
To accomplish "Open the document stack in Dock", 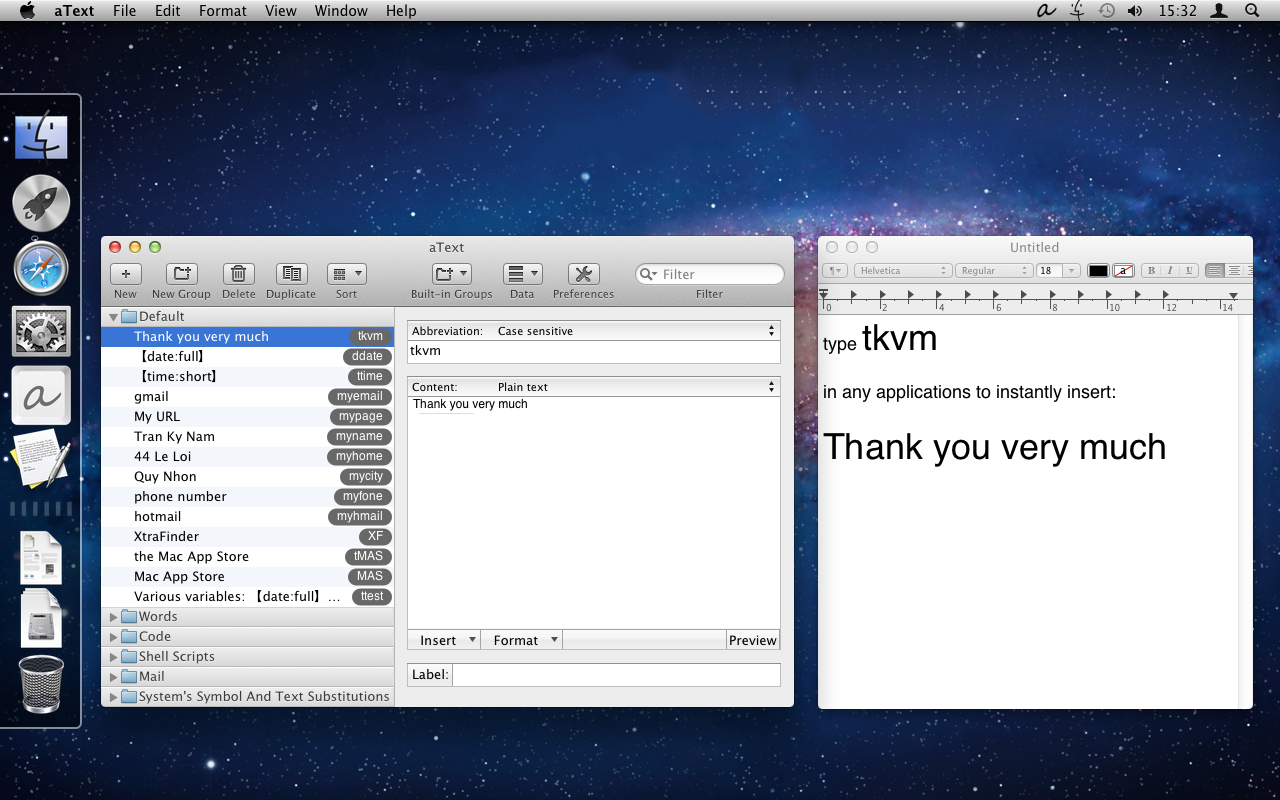I will [x=41, y=557].
